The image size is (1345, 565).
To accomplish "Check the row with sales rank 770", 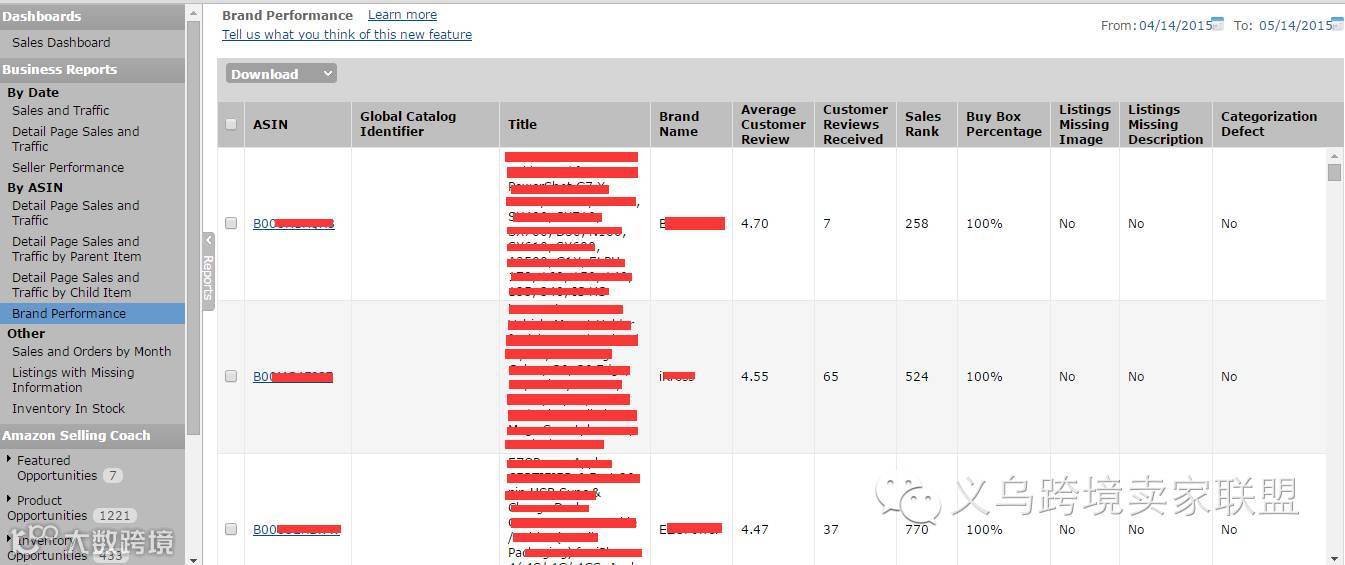I will [x=231, y=529].
